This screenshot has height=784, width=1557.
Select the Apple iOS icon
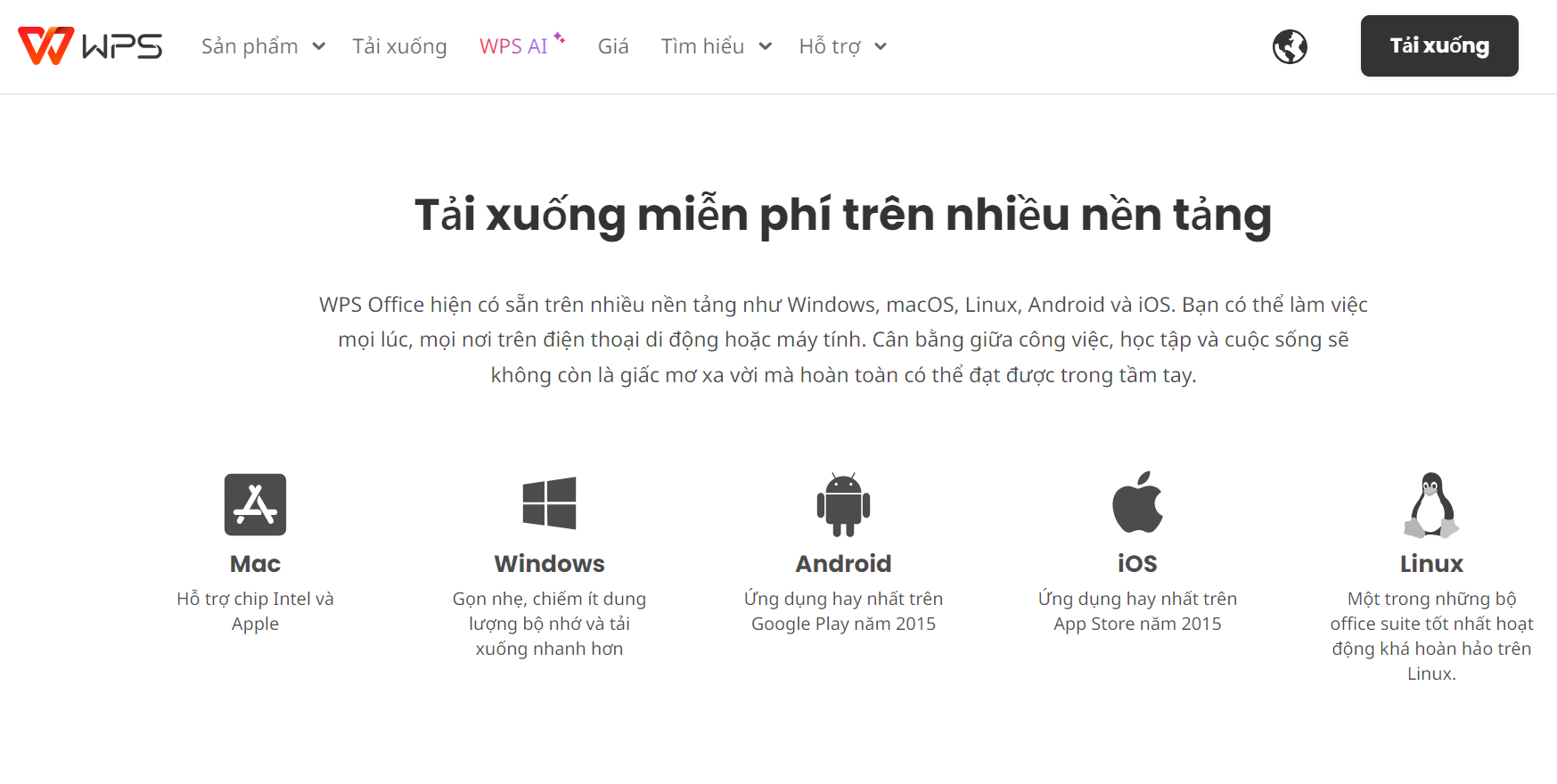click(1137, 502)
